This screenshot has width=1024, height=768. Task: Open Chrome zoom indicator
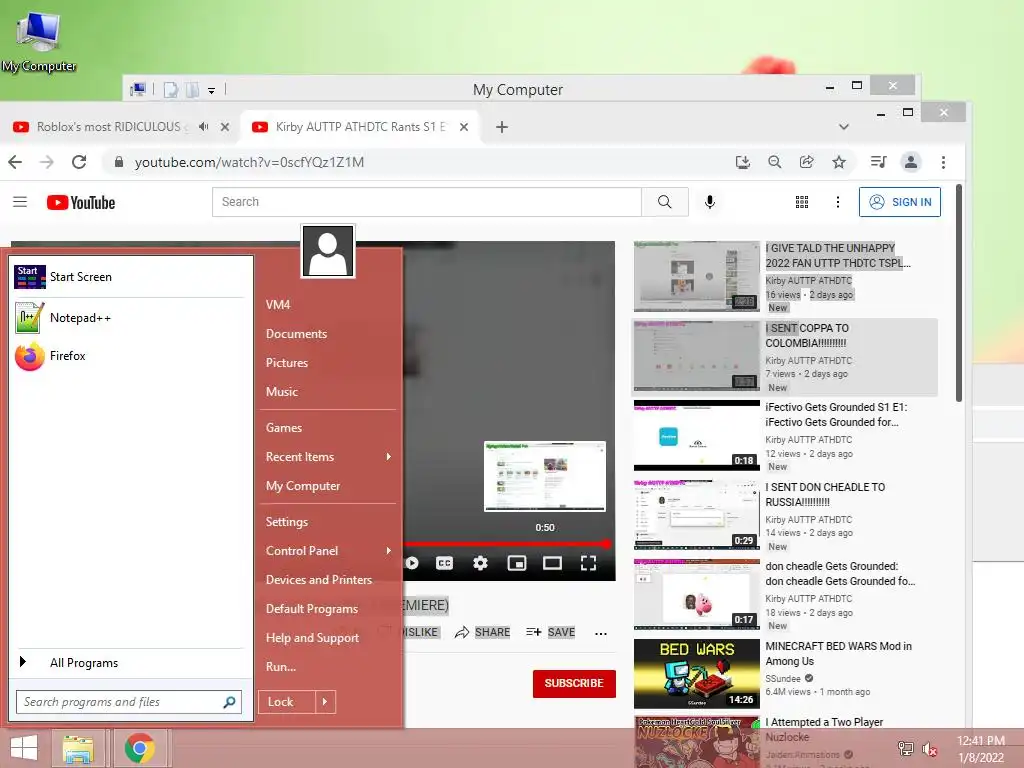click(x=775, y=162)
